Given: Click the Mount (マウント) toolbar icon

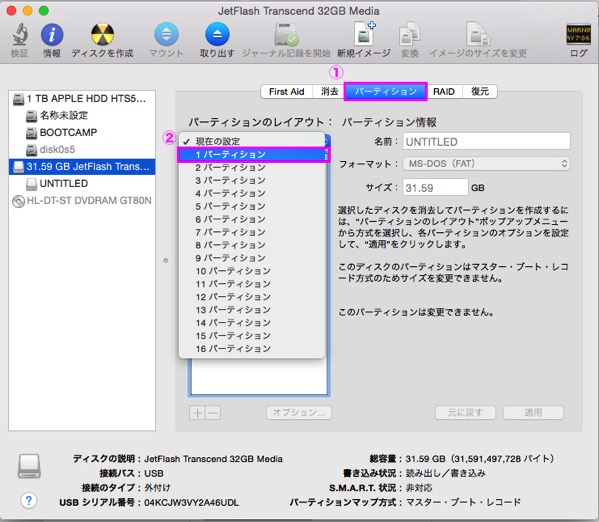Looking at the screenshot, I should [x=166, y=34].
